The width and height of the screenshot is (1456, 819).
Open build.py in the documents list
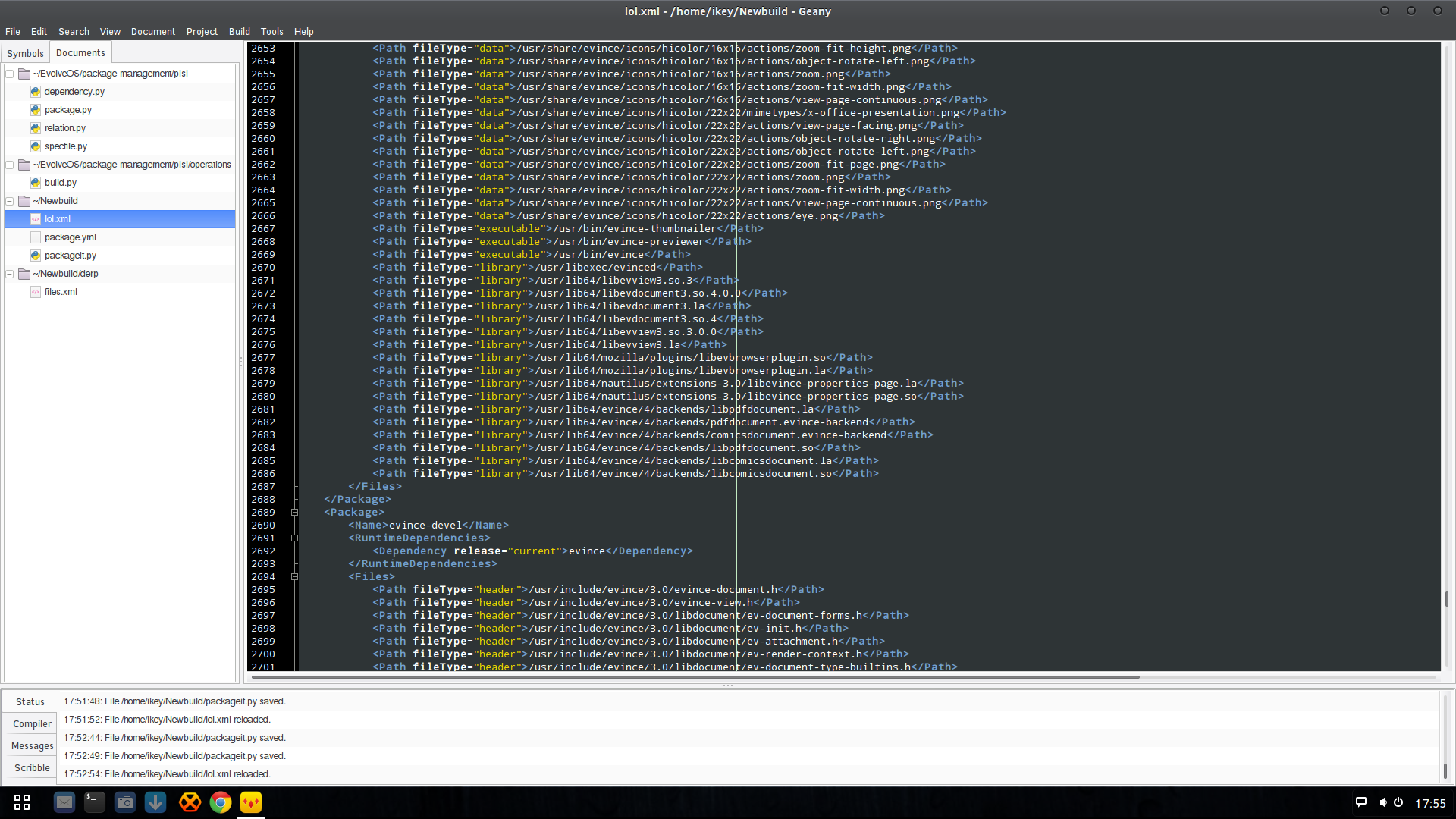click(61, 183)
